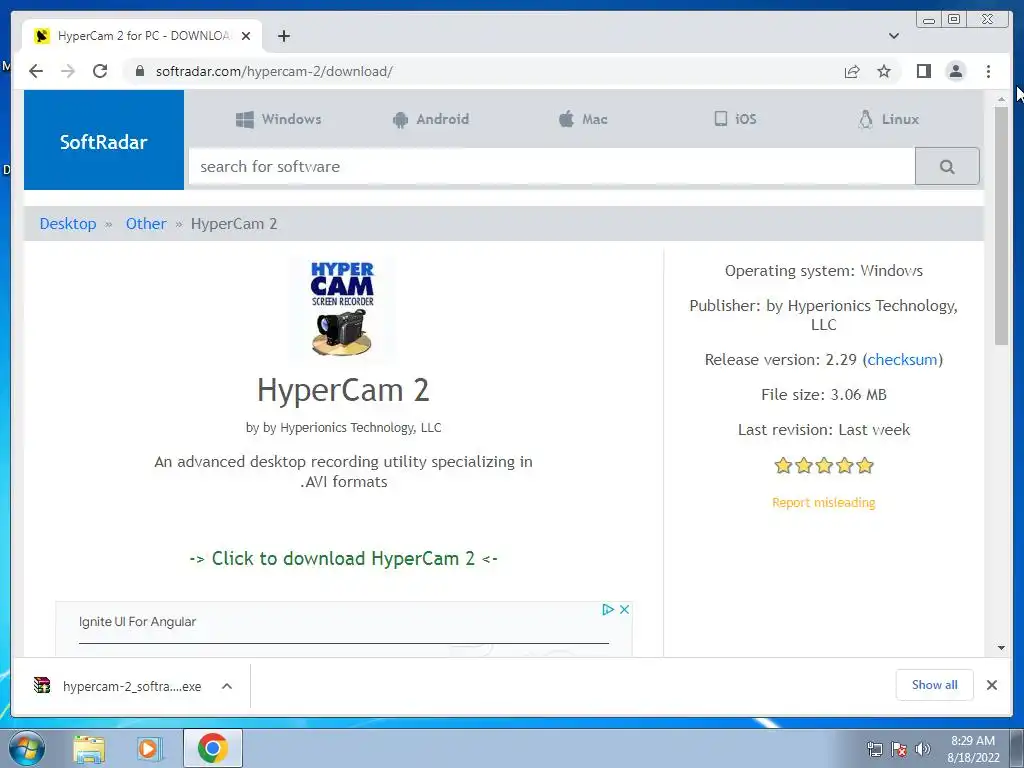The image size is (1024, 768).
Task: Open the Android software category
Action: (431, 119)
